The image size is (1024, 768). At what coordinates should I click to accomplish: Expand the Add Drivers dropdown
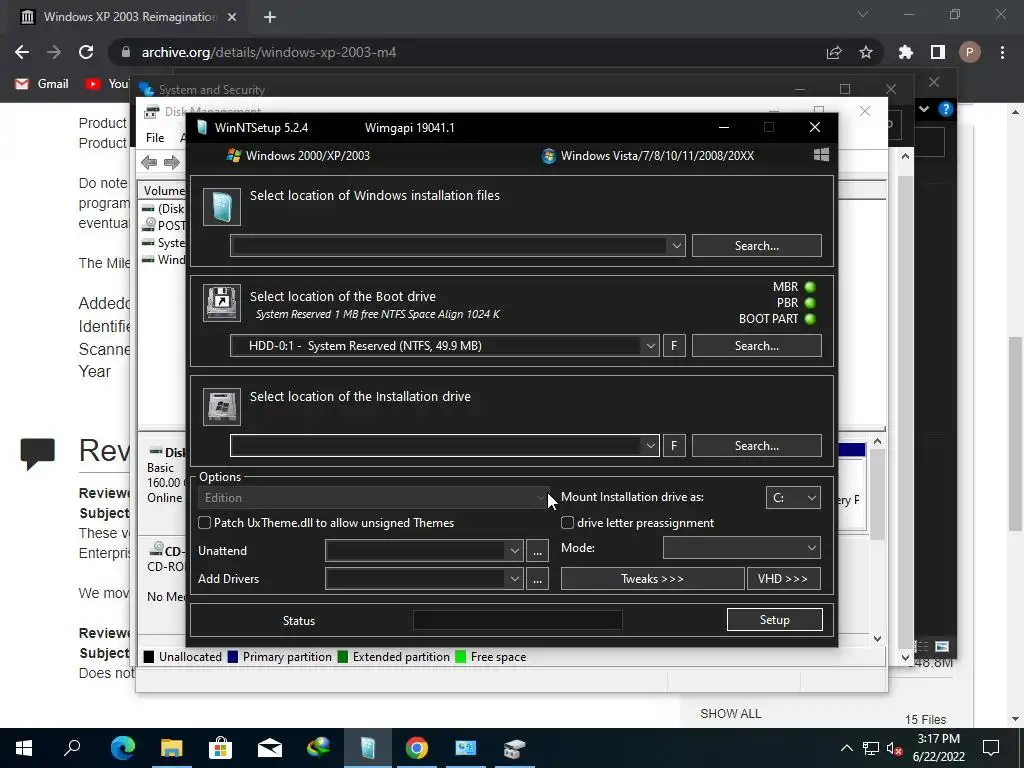point(515,579)
